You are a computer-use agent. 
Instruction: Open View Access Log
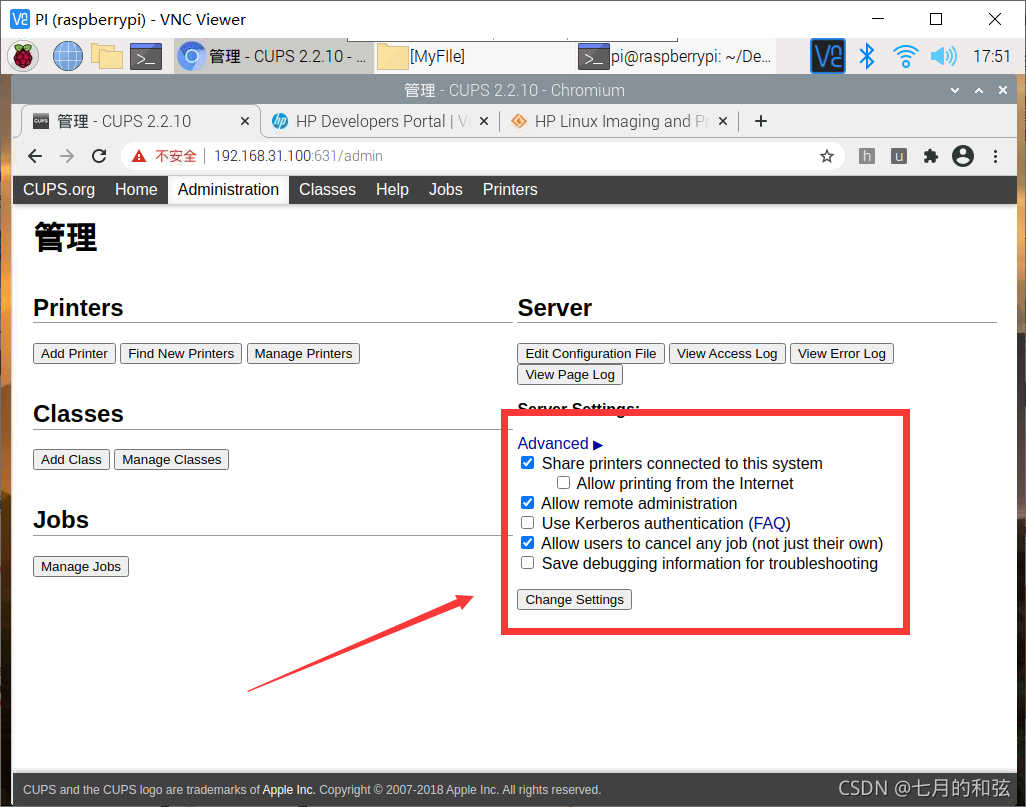tap(727, 353)
